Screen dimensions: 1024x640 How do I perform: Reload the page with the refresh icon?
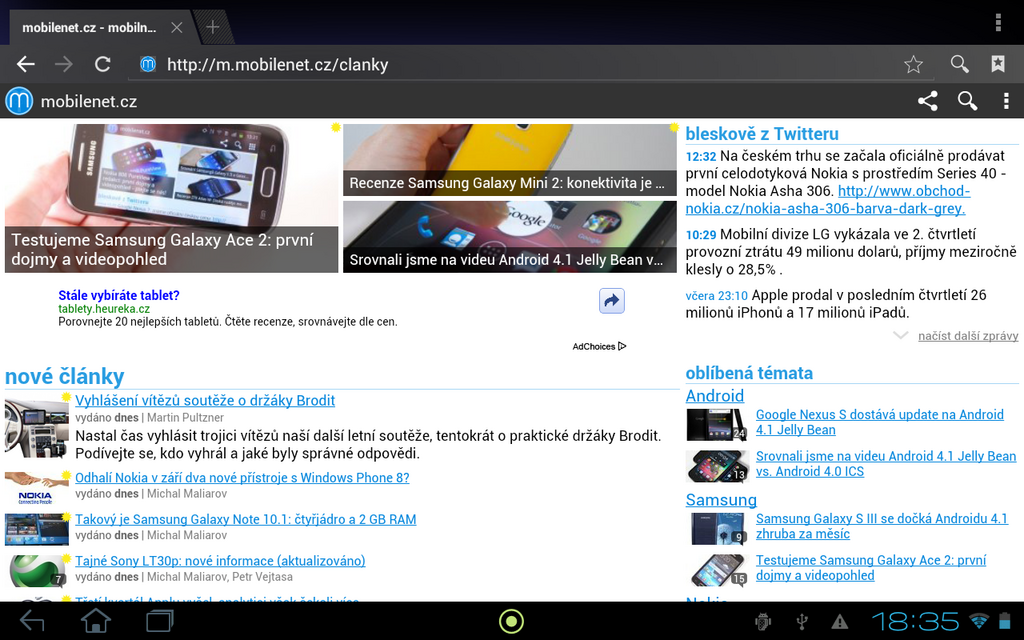(103, 63)
